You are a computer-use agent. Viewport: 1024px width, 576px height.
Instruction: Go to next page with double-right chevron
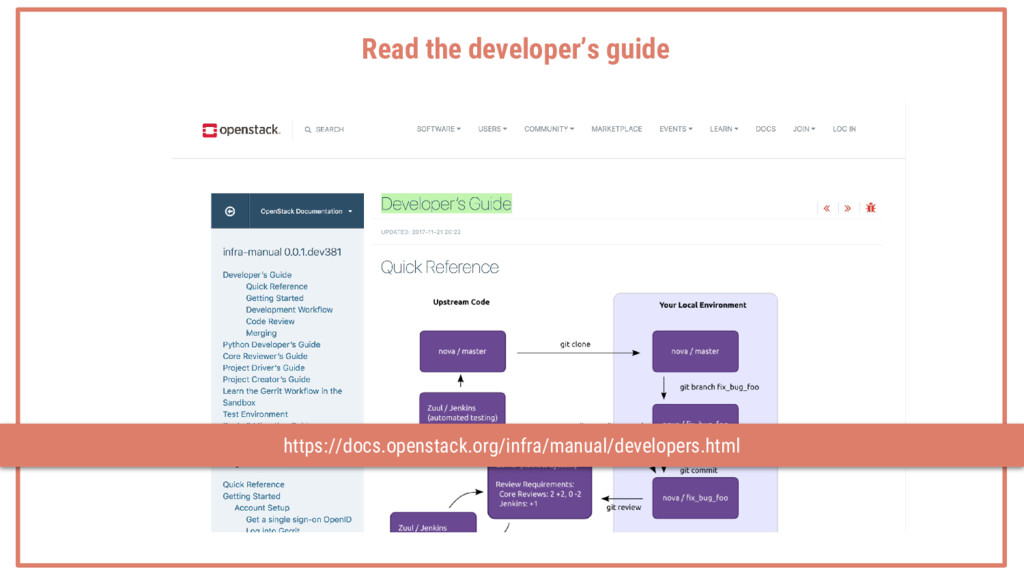(848, 208)
